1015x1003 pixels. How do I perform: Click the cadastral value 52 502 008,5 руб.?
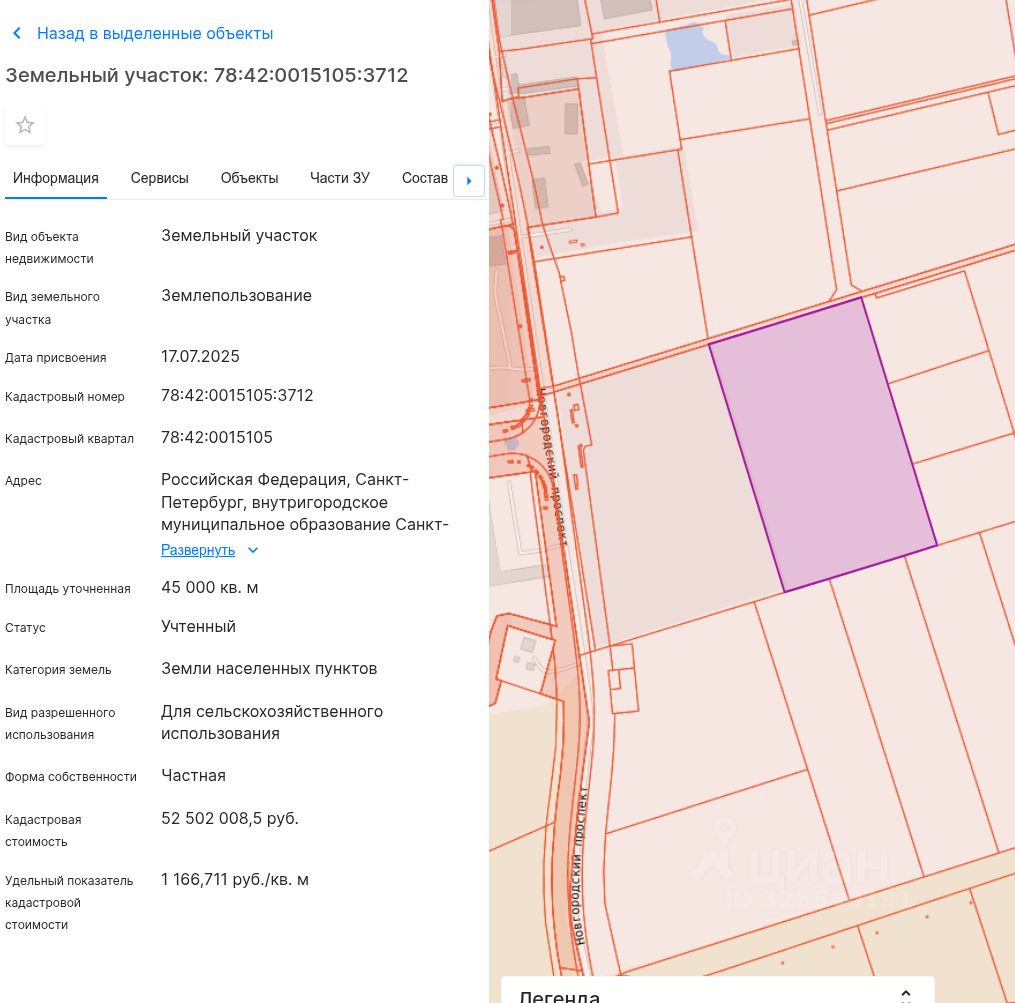pos(229,819)
